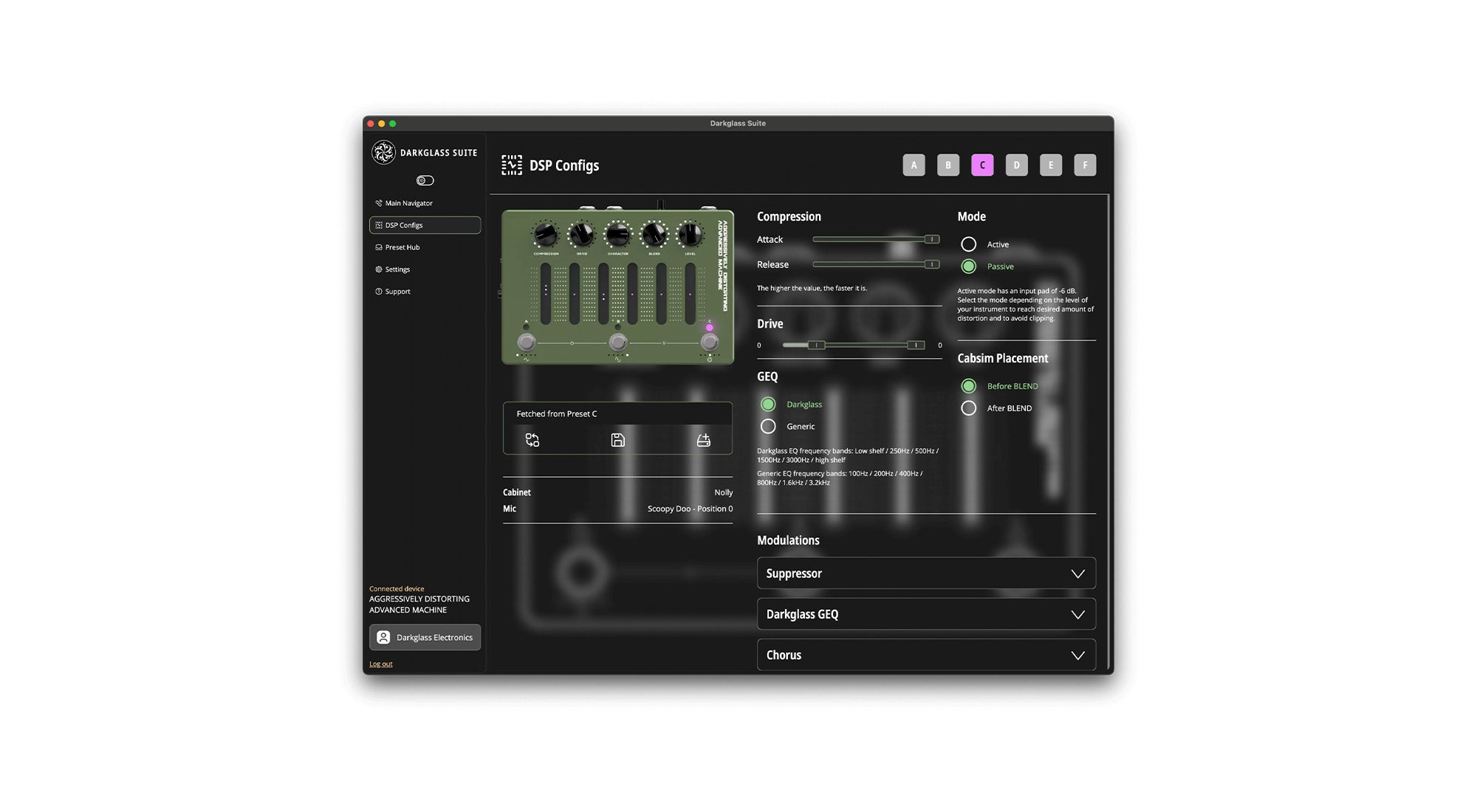Adjust the Attack slider handle

click(932, 239)
